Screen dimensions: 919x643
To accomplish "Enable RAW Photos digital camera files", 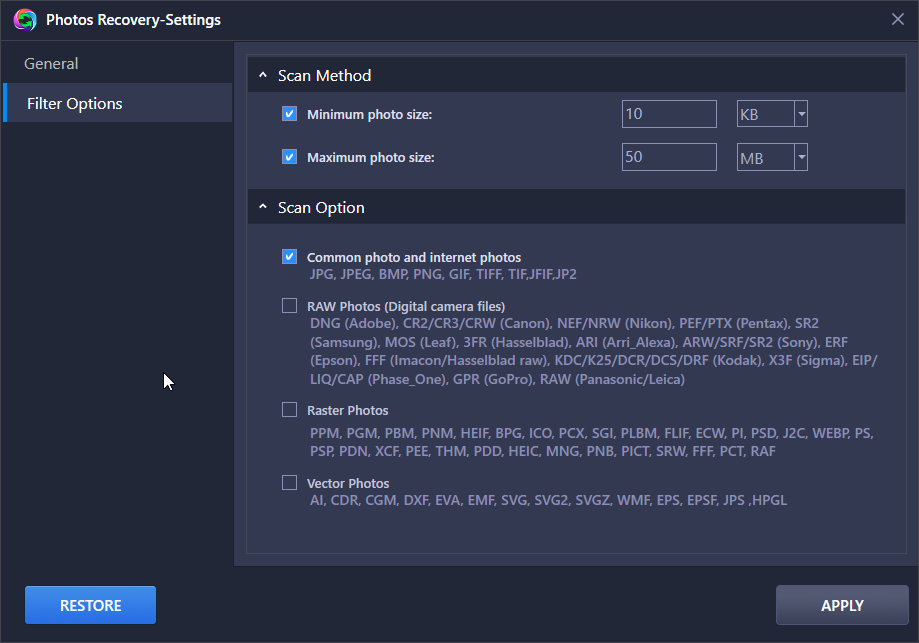I will coord(289,305).
